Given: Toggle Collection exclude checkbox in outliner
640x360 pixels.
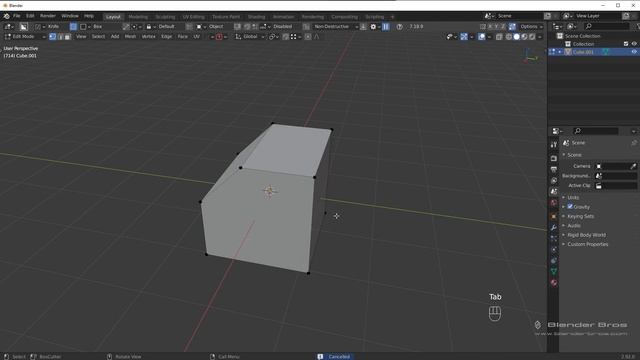Looking at the screenshot, I should pos(626,44).
